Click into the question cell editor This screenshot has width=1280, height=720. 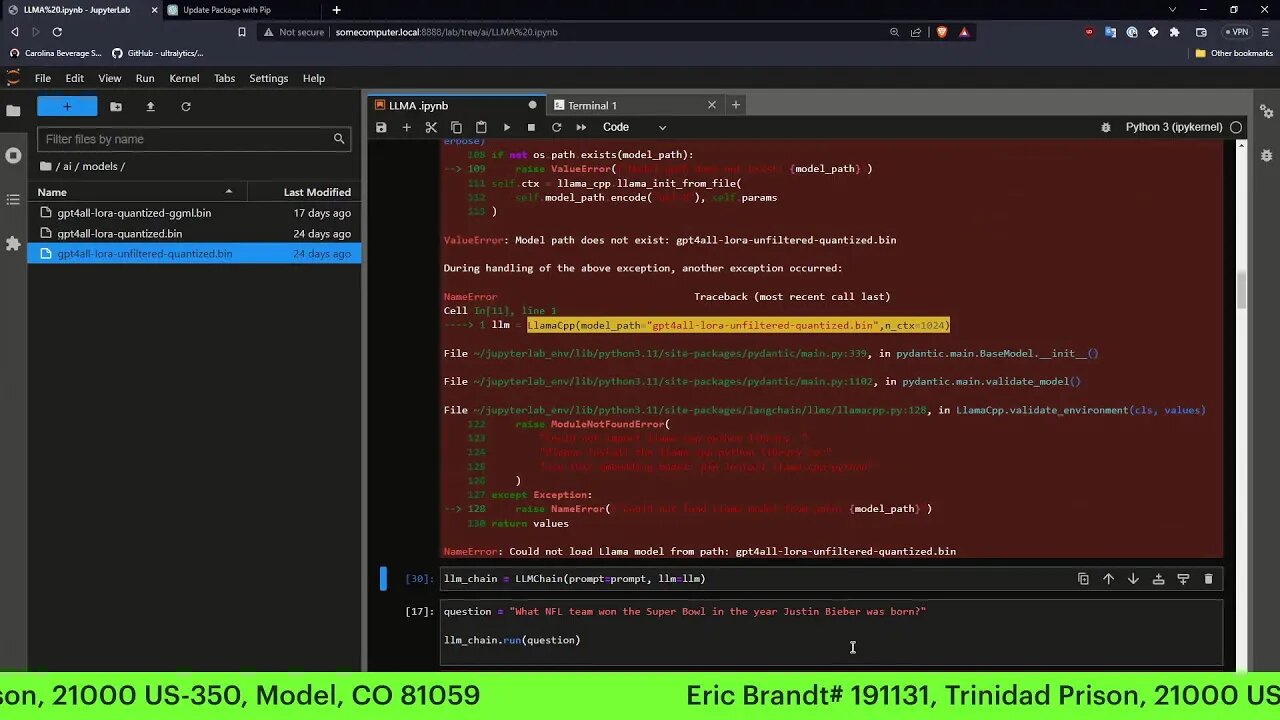click(x=831, y=632)
